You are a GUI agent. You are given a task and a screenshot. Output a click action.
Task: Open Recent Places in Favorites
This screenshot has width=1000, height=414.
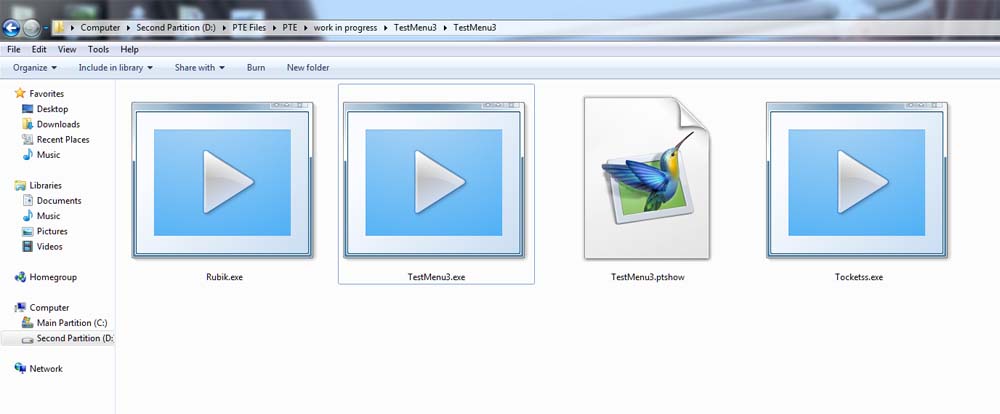(63, 139)
